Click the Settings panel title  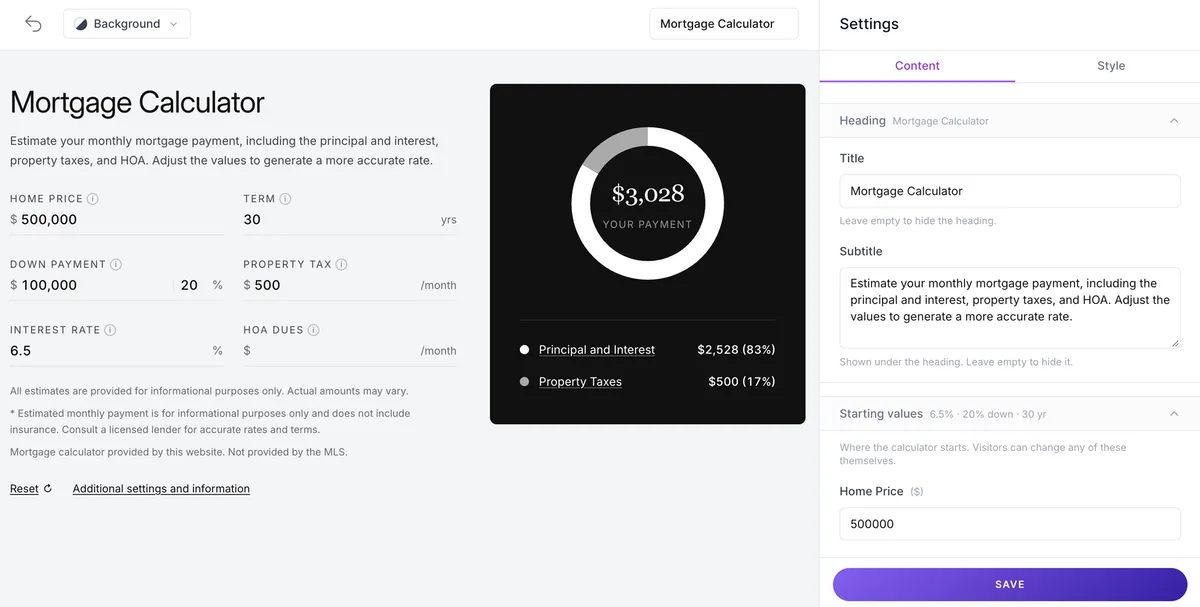tap(869, 24)
